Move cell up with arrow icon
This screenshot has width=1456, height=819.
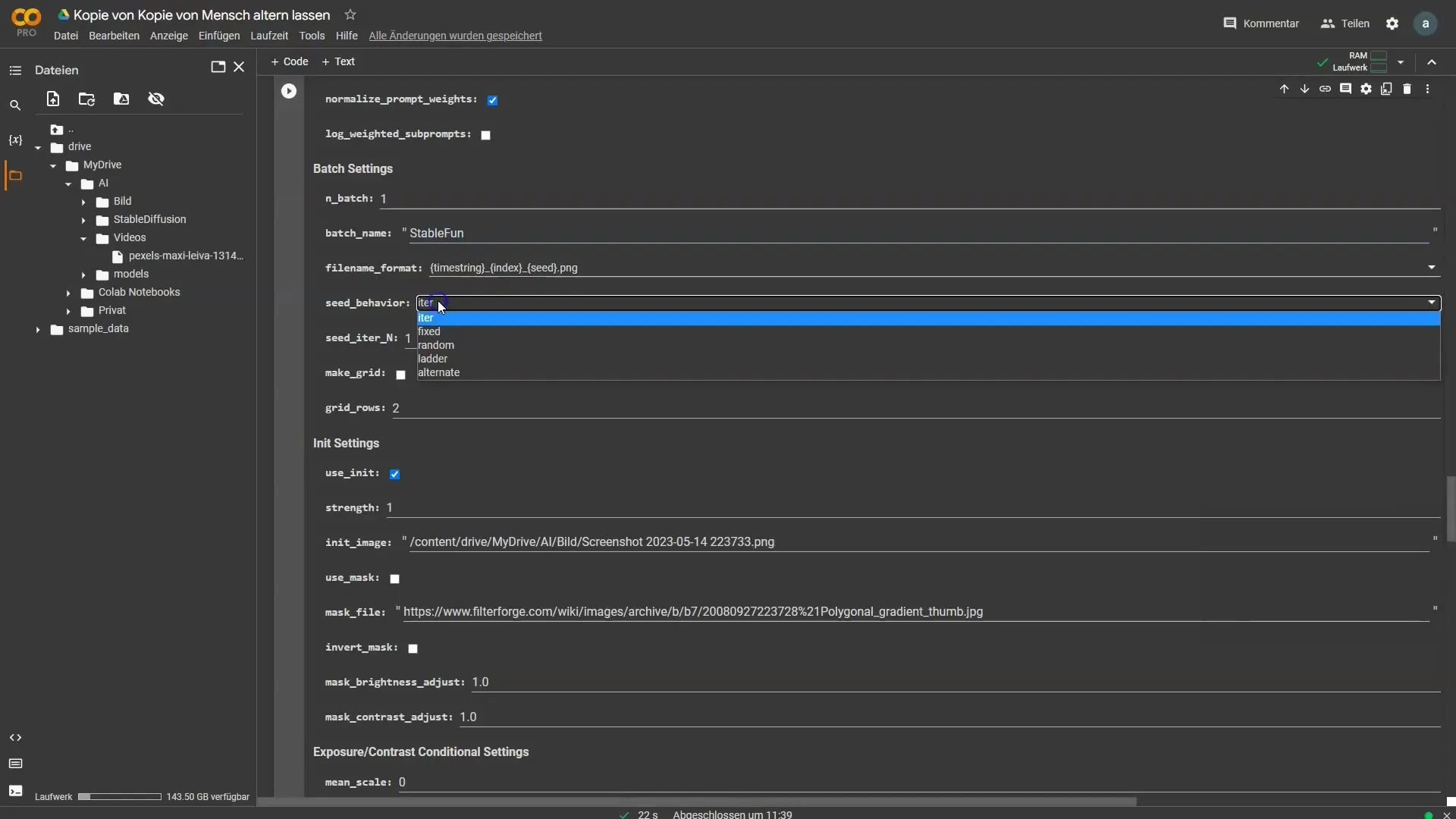coord(1284,89)
